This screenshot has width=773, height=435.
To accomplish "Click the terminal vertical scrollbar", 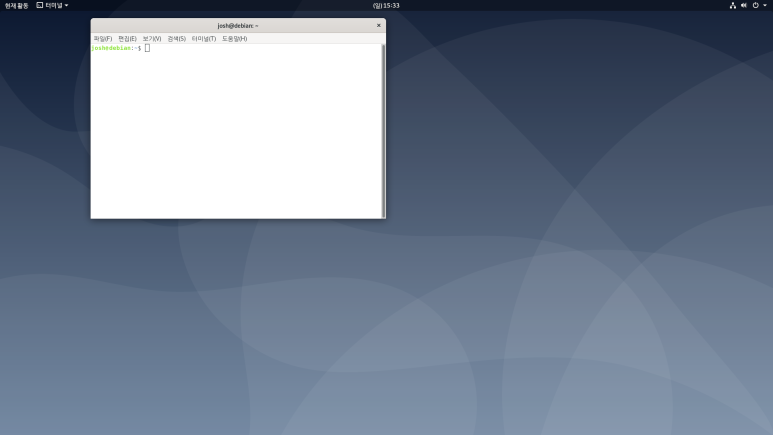I will point(383,131).
